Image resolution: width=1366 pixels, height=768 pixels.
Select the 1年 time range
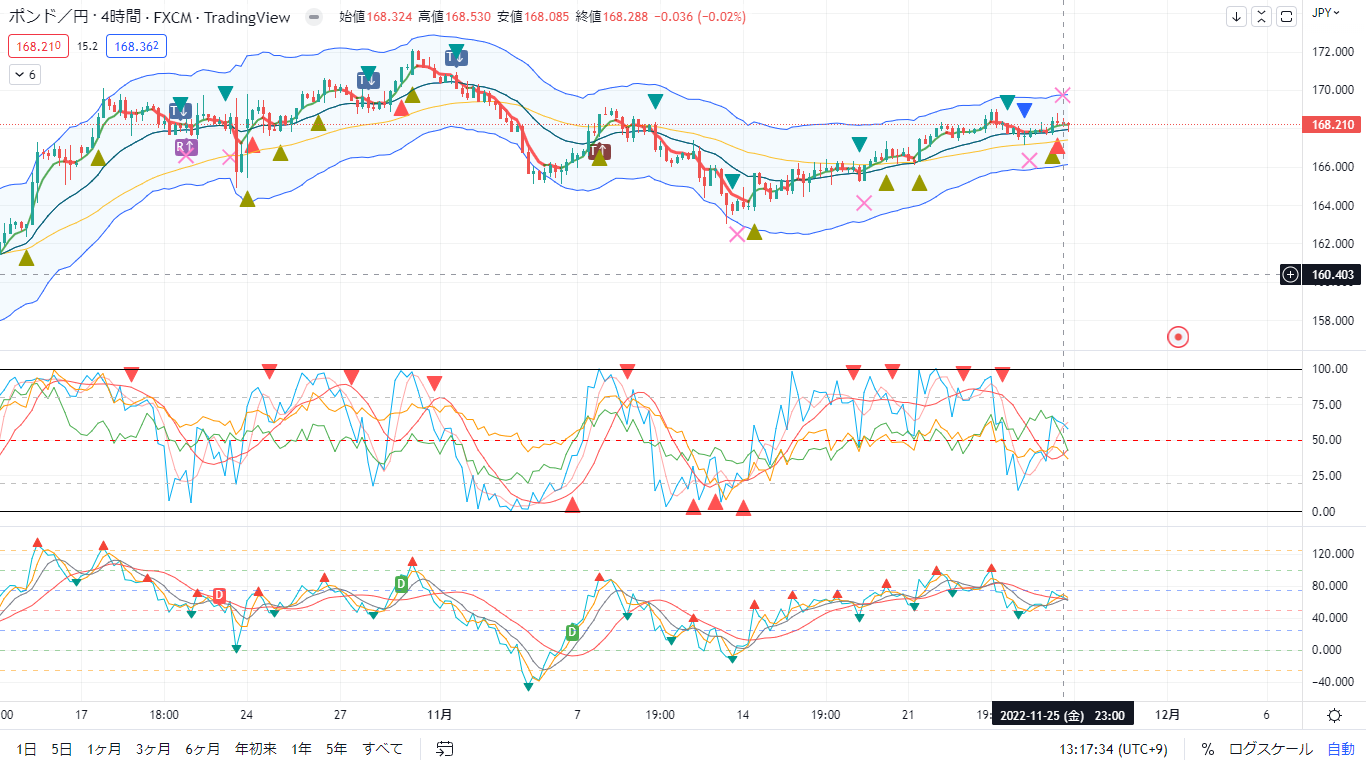301,748
